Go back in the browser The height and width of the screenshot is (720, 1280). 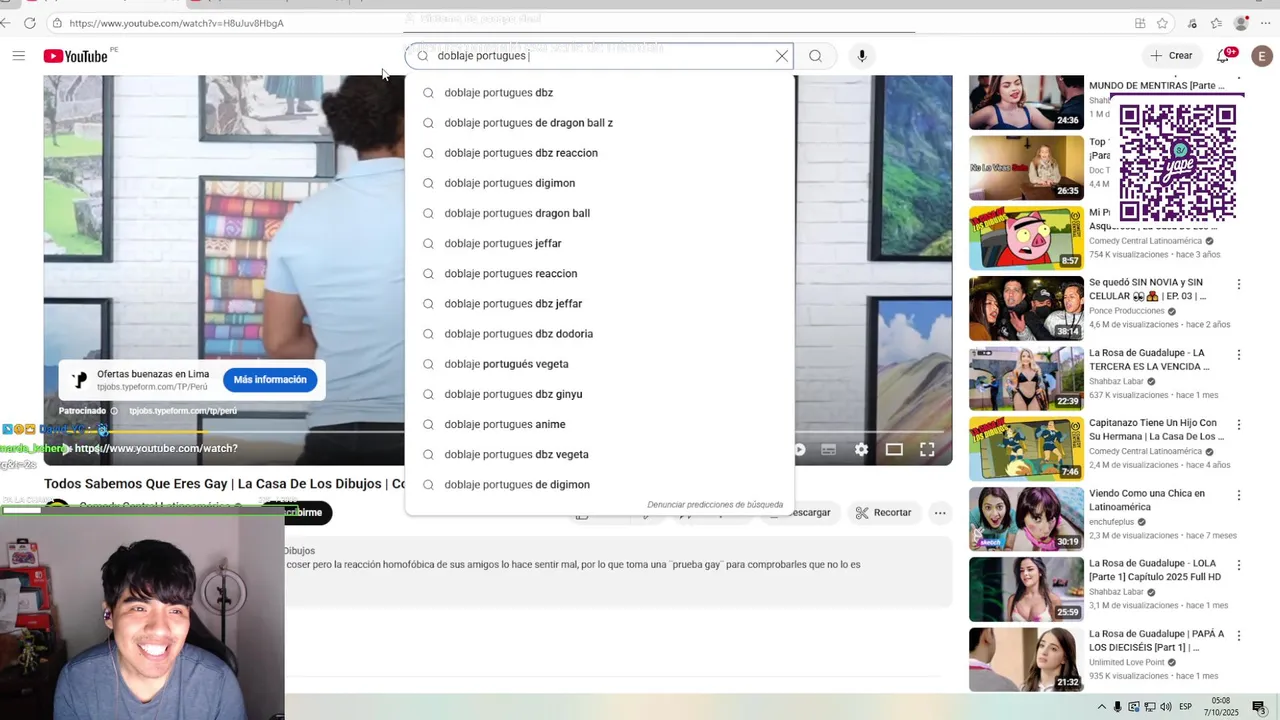[x=7, y=23]
